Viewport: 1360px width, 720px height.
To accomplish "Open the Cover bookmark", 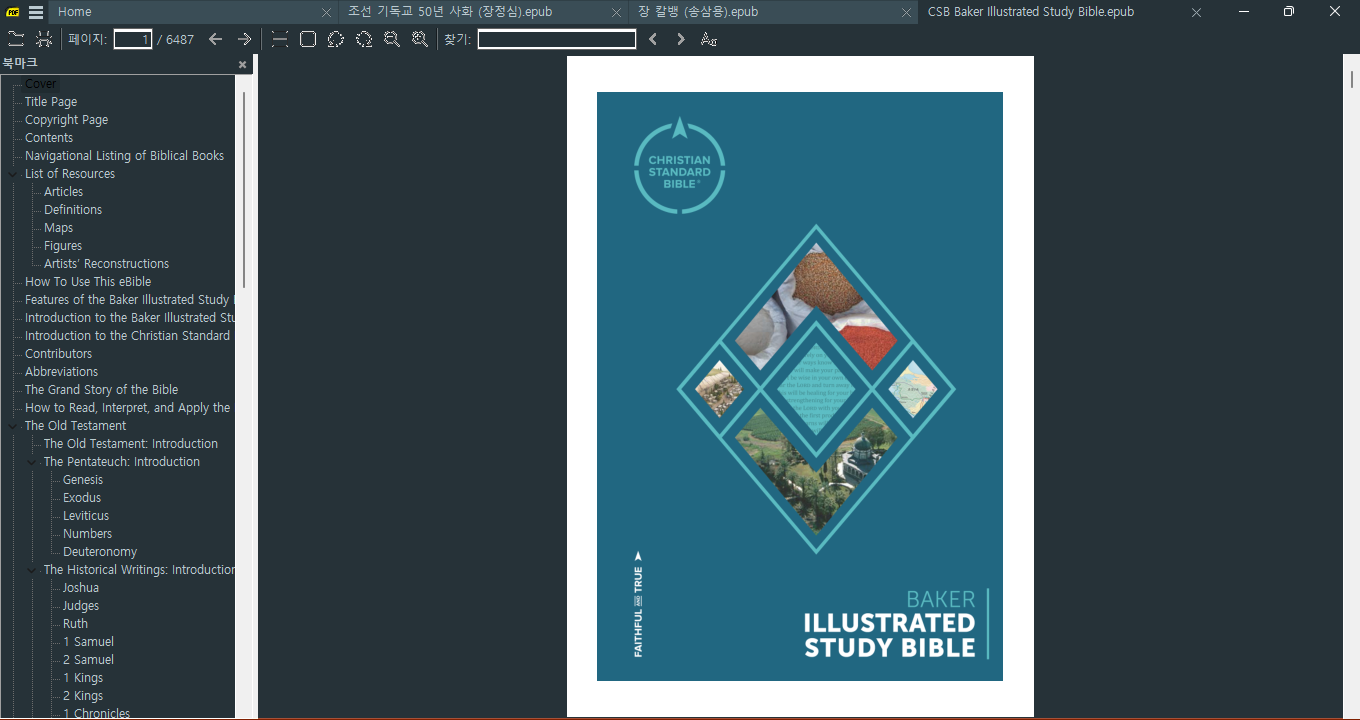I will point(41,84).
